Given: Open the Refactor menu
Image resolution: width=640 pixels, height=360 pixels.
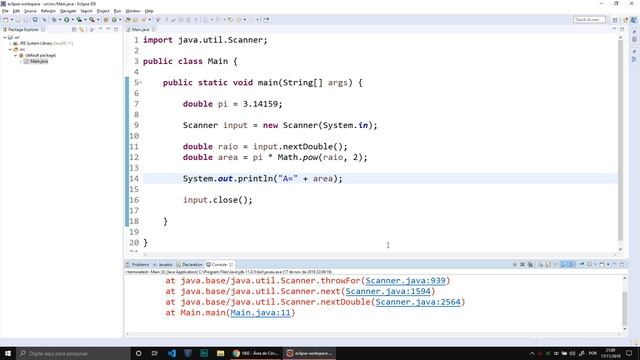Looking at the screenshot, I should 48,11.
